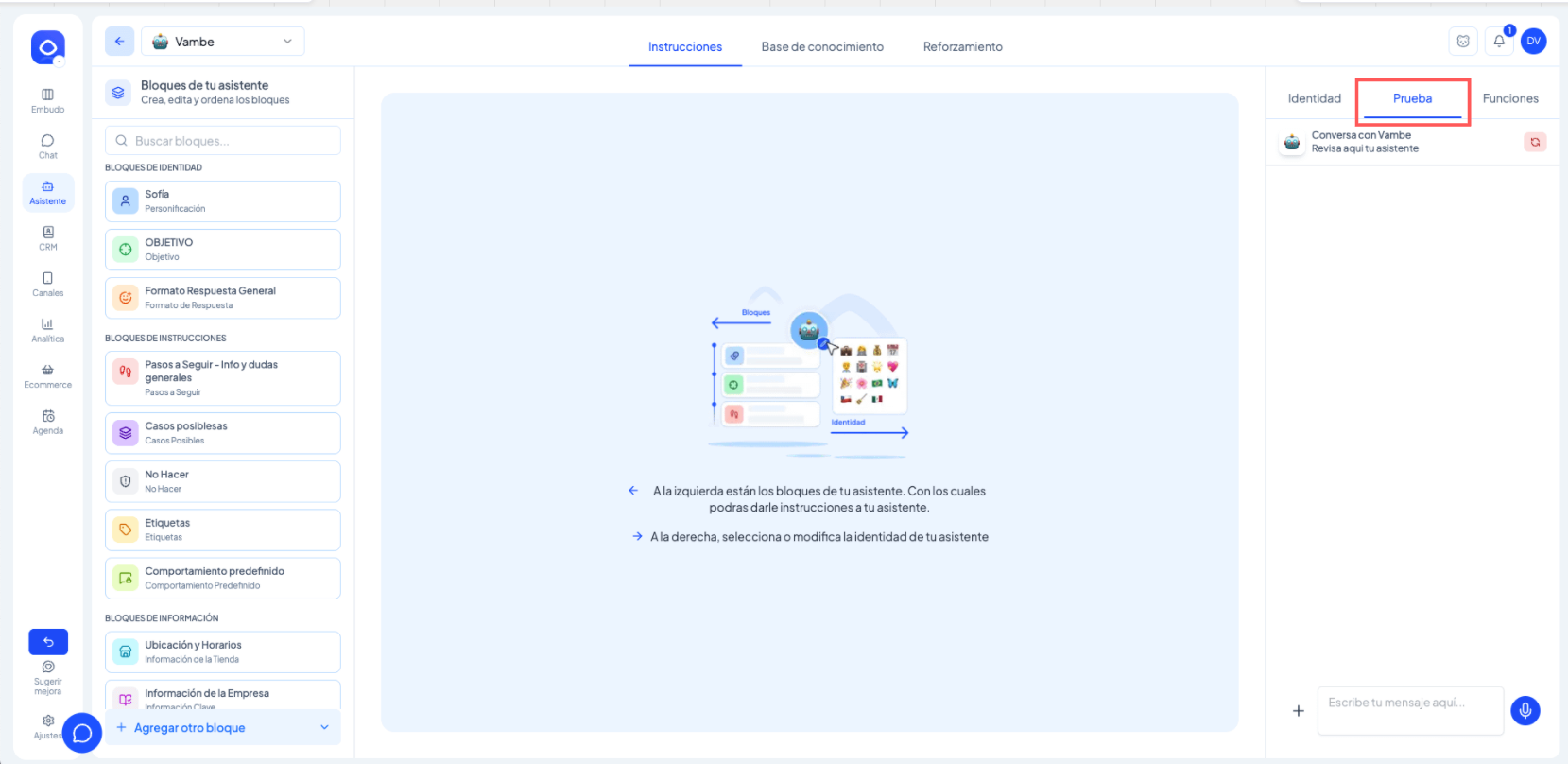Screen dimensions: 1568x764
Task: Open the Sofía Personificación block
Action: click(223, 201)
